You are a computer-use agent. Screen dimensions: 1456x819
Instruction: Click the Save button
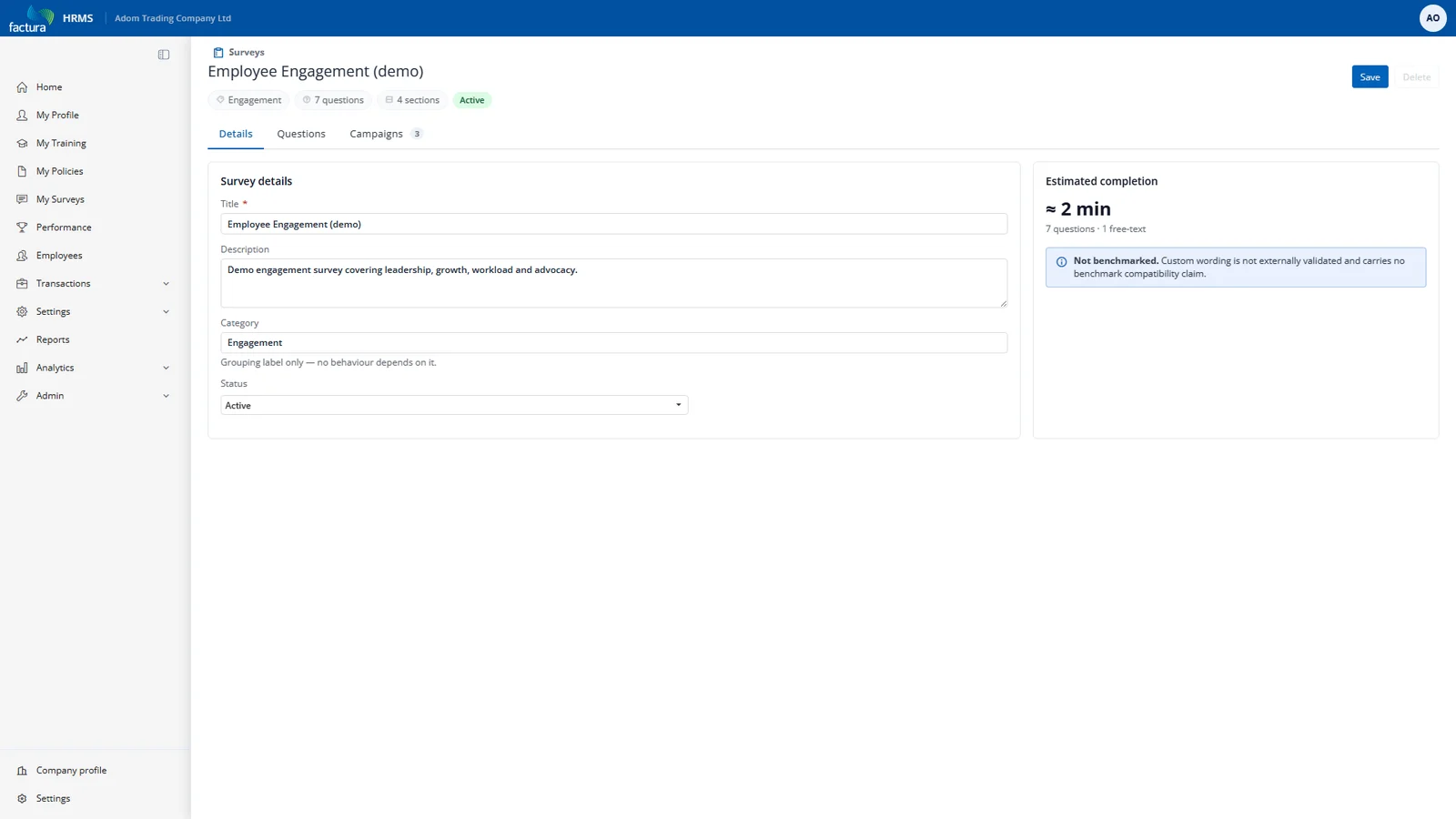1370,77
